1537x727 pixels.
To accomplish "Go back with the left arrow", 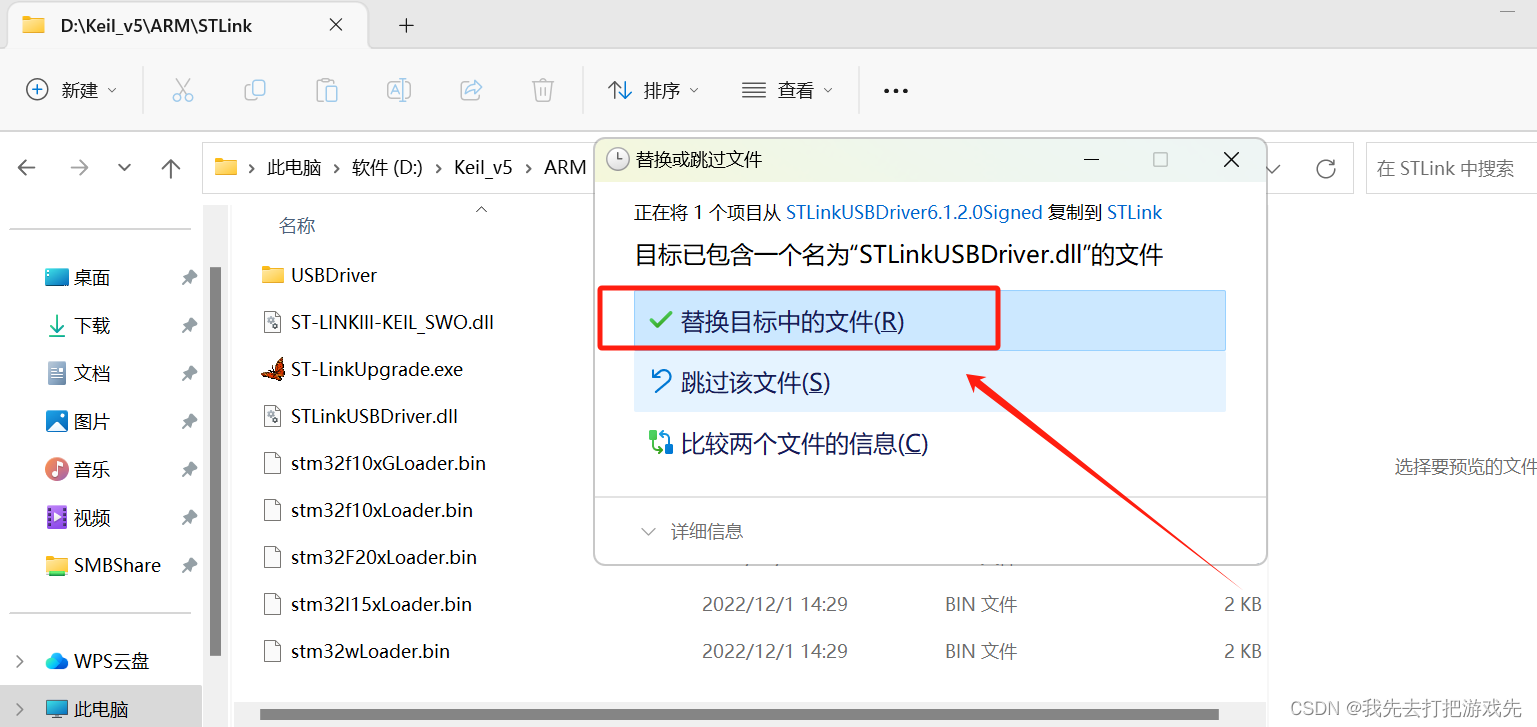I will 27,168.
